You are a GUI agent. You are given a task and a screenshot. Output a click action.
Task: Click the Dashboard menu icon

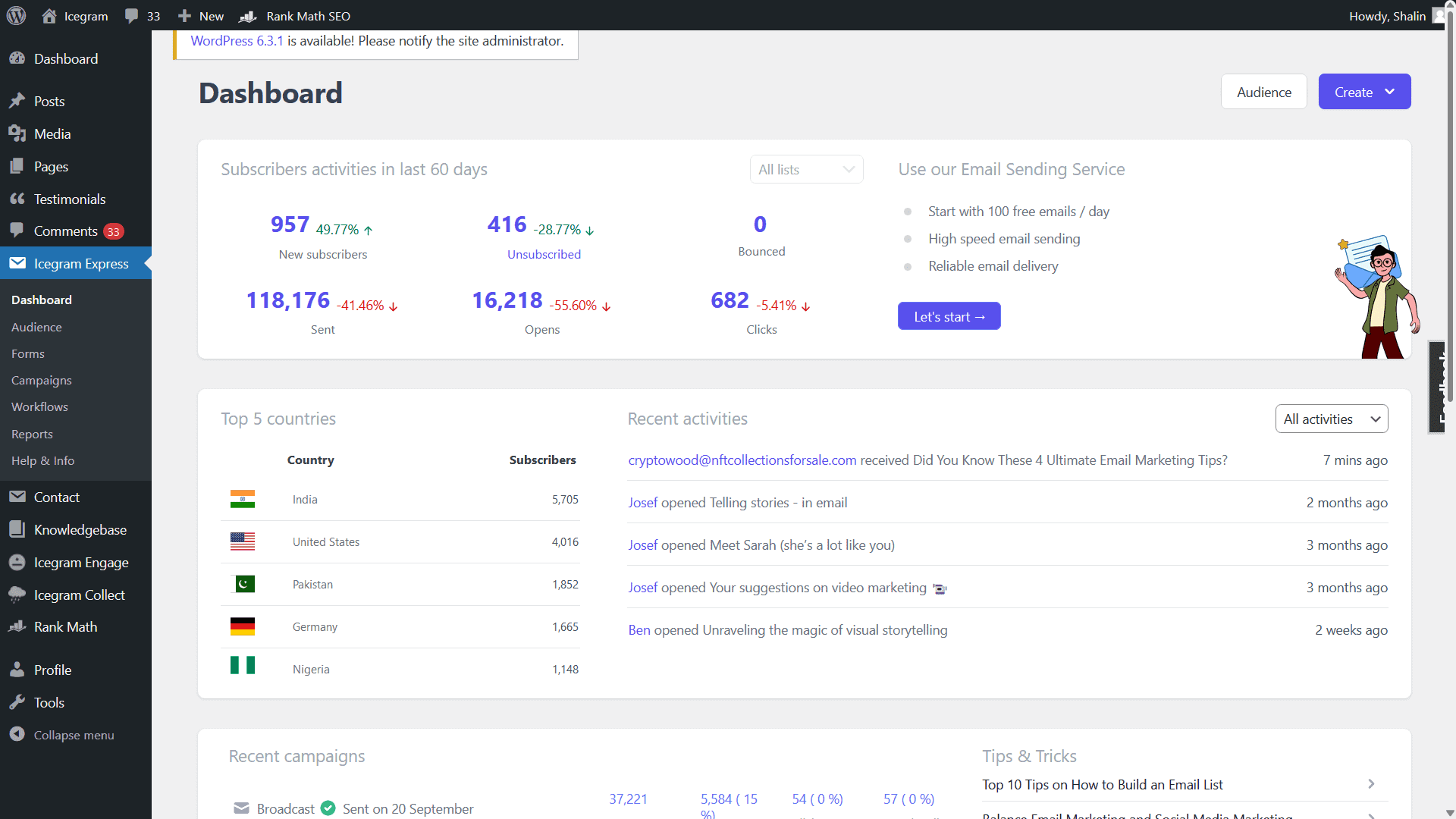click(18, 58)
